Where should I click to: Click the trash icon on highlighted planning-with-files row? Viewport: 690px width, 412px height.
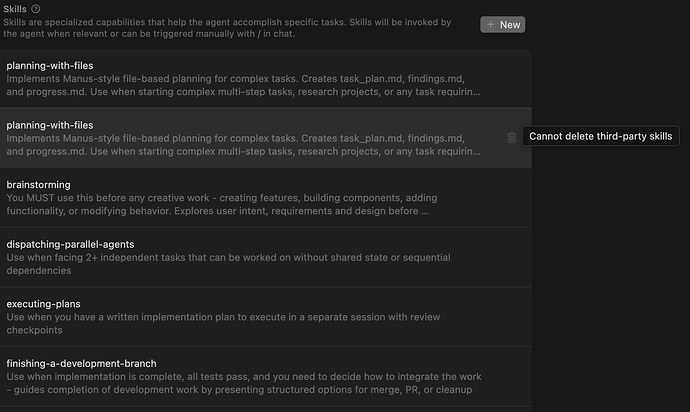511,137
